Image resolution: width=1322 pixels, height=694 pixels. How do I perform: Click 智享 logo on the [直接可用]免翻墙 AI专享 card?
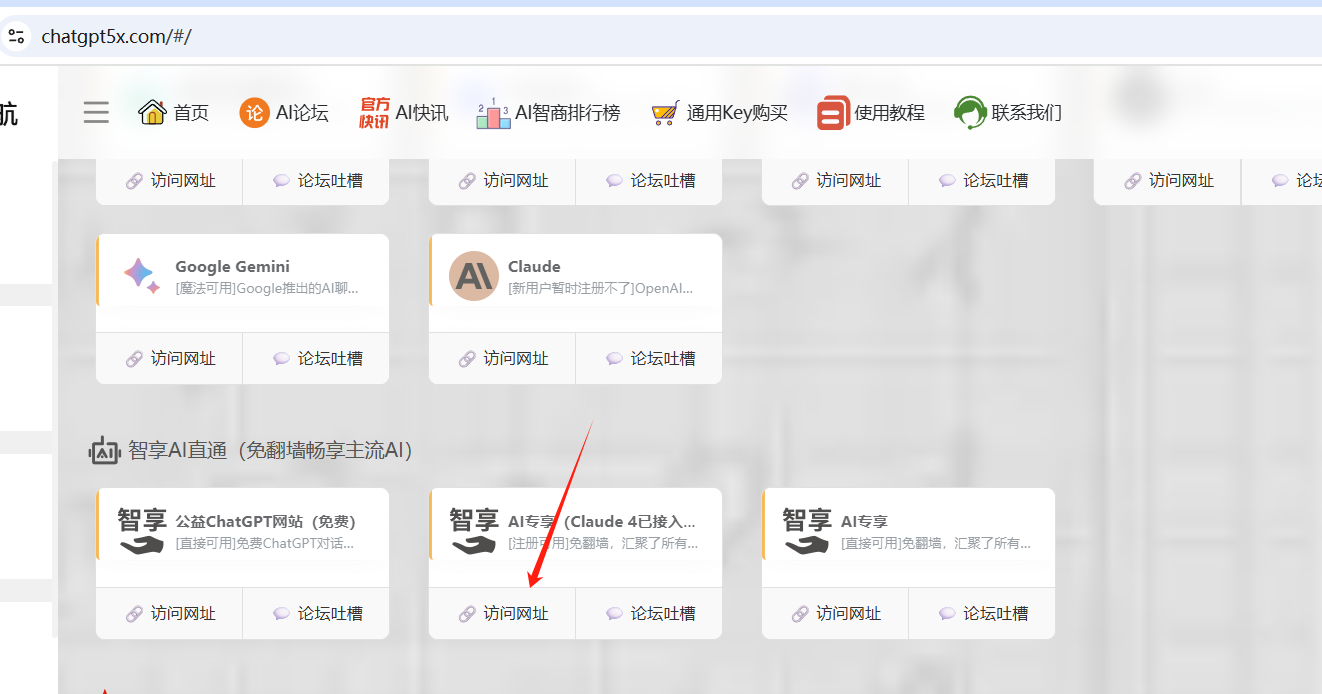click(x=807, y=530)
